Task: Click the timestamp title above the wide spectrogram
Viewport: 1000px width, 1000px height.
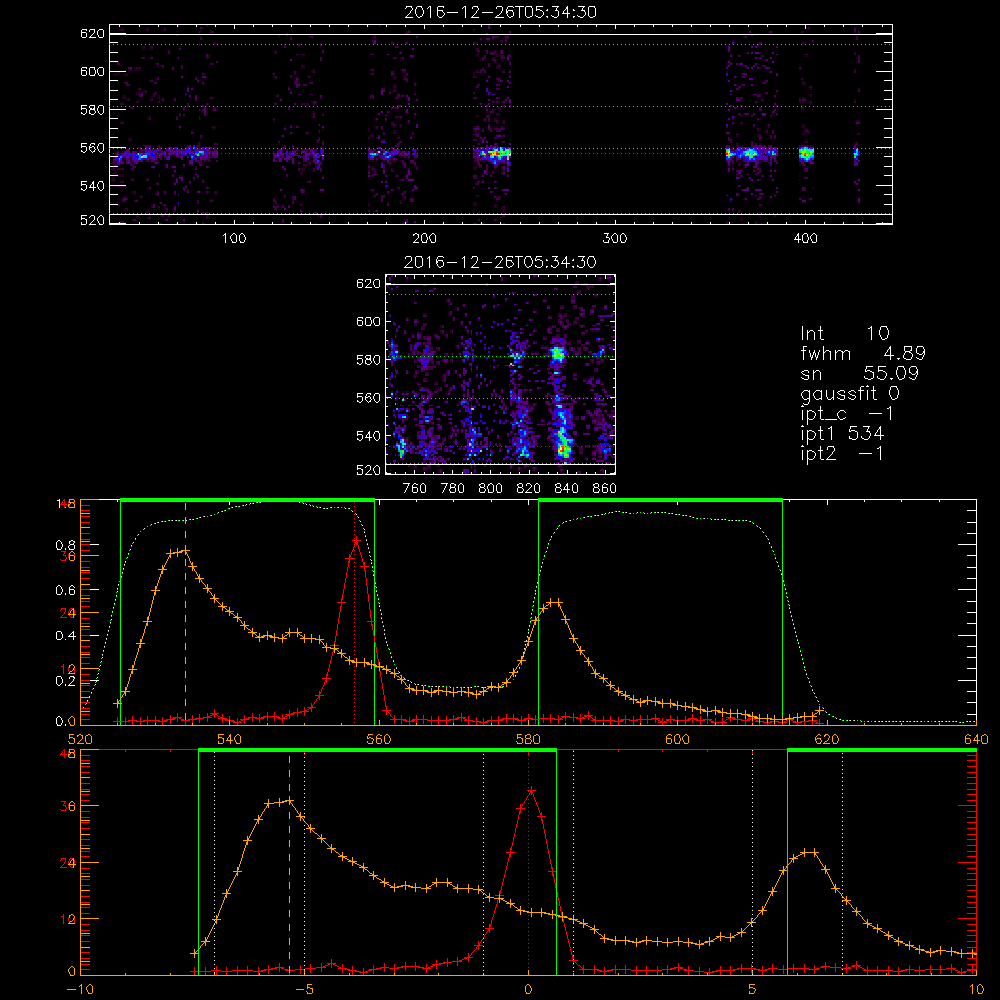Action: point(501,12)
